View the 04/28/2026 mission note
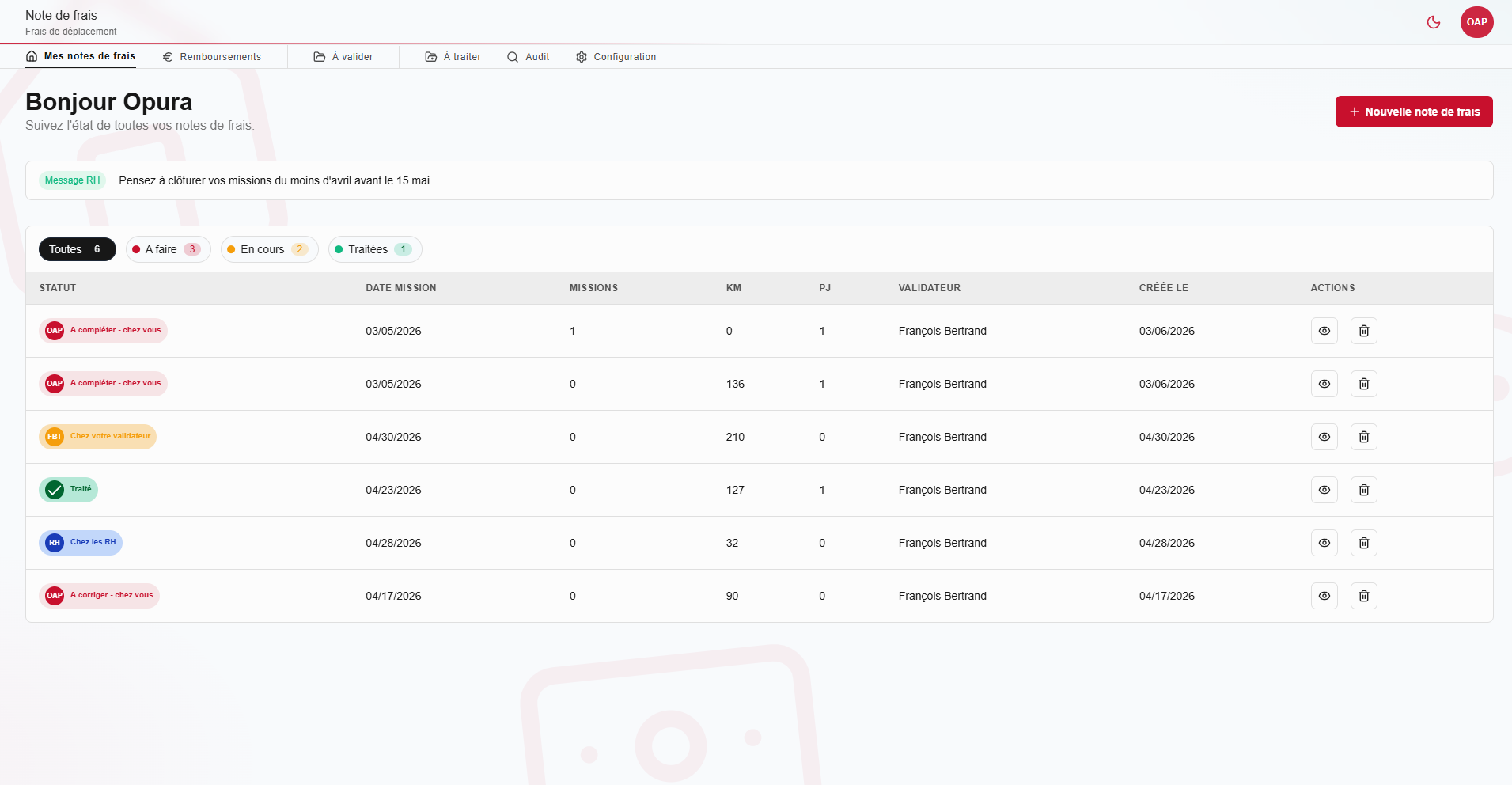This screenshot has height=785, width=1512. [1324, 543]
